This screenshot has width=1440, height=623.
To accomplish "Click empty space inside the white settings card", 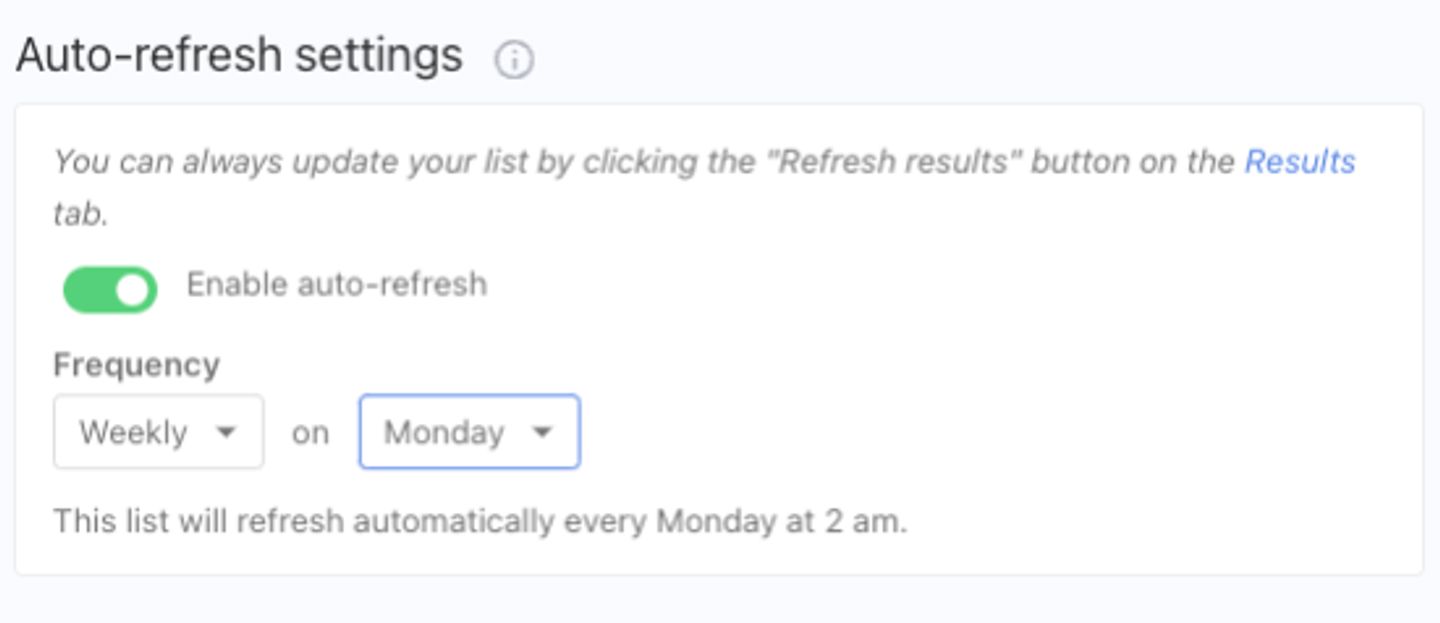I will (x=1000, y=400).
